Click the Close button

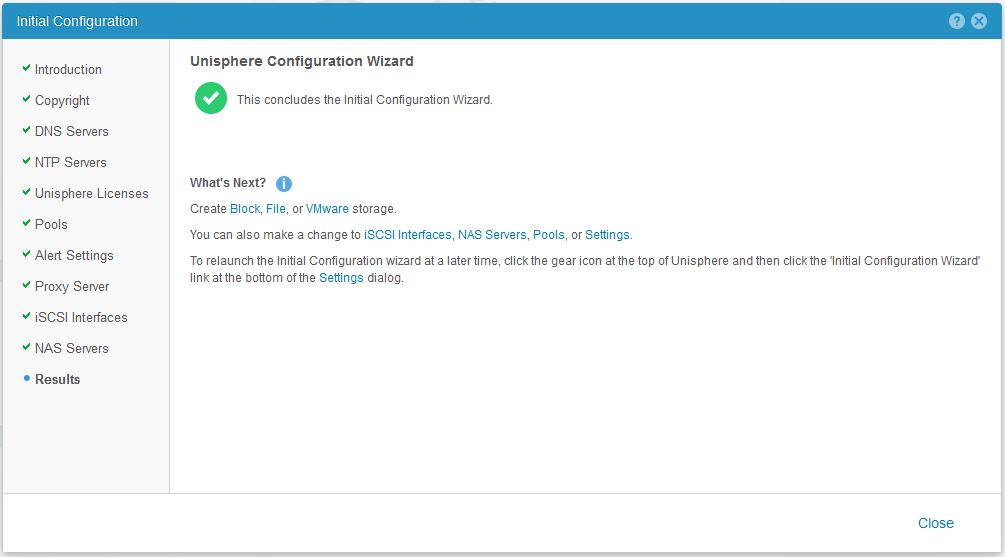point(936,523)
